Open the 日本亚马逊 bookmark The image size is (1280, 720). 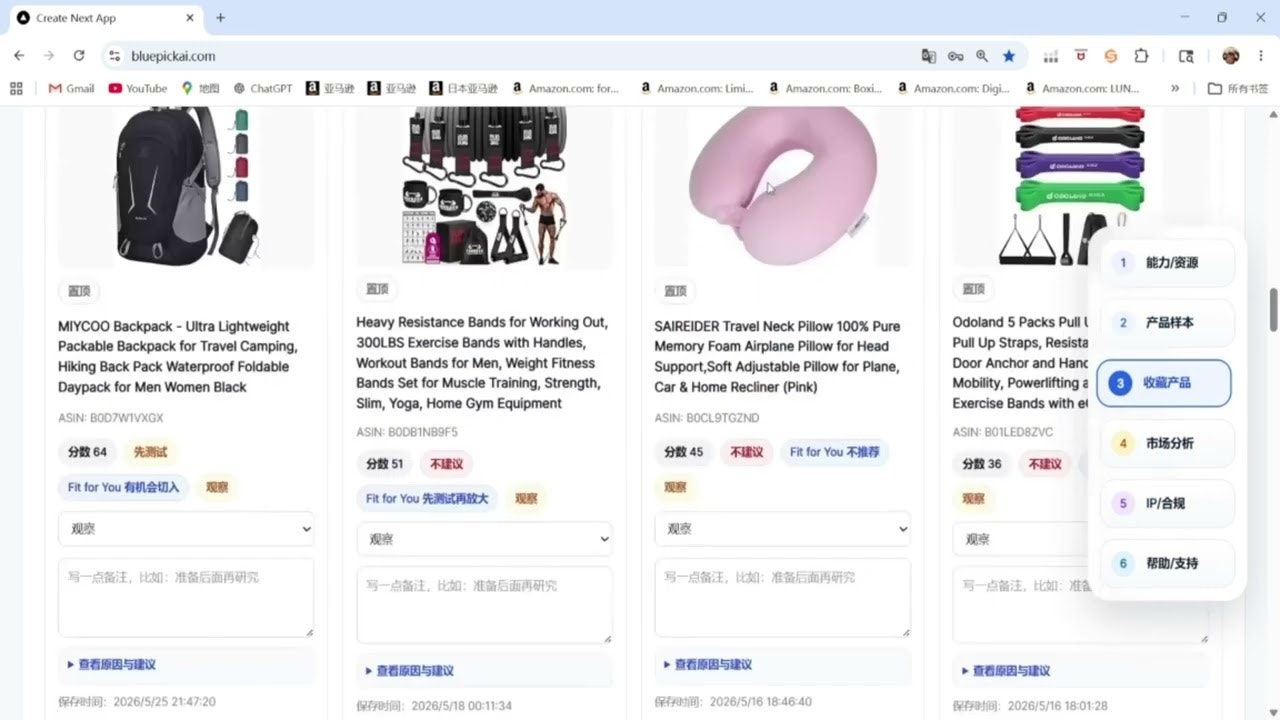click(464, 88)
